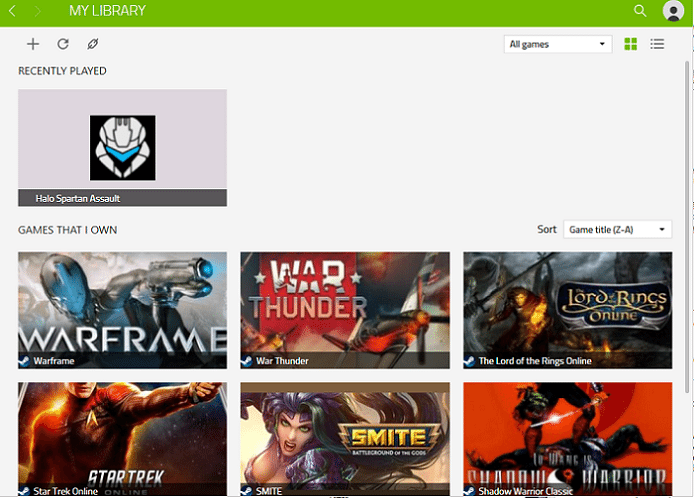
Task: Switch to grid view
Action: (x=630, y=44)
